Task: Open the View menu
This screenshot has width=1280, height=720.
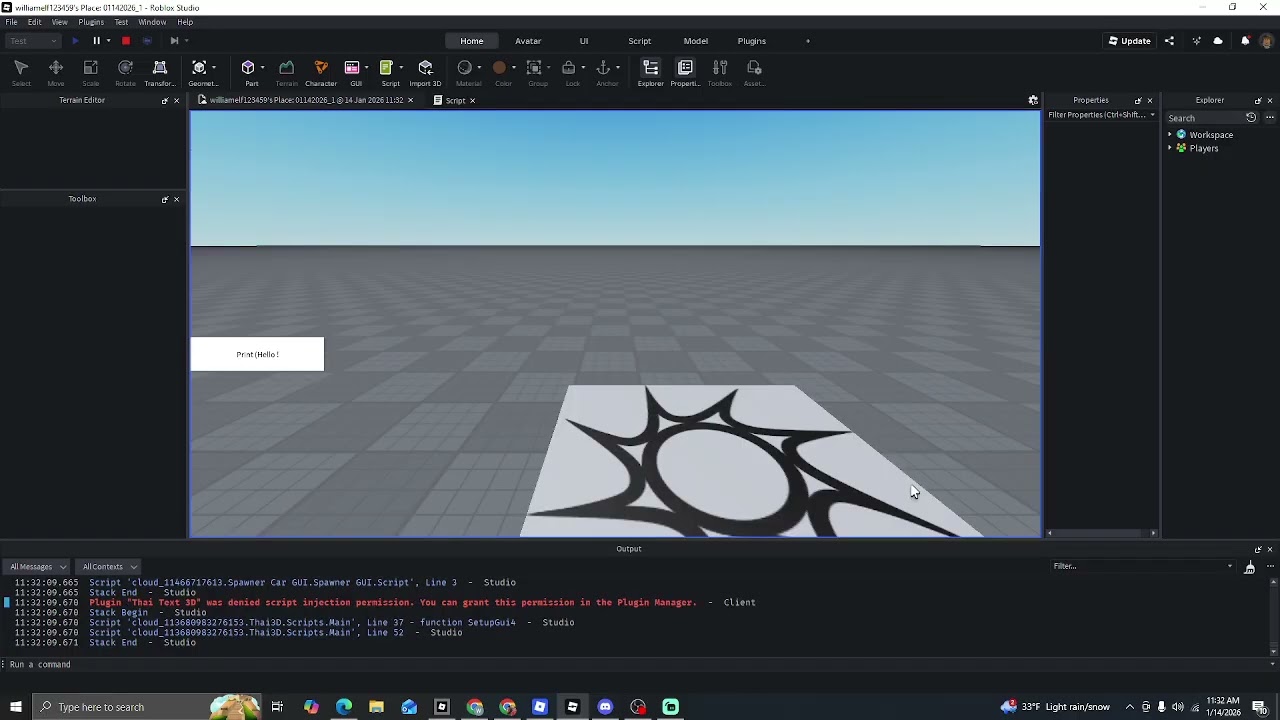Action: click(x=60, y=22)
